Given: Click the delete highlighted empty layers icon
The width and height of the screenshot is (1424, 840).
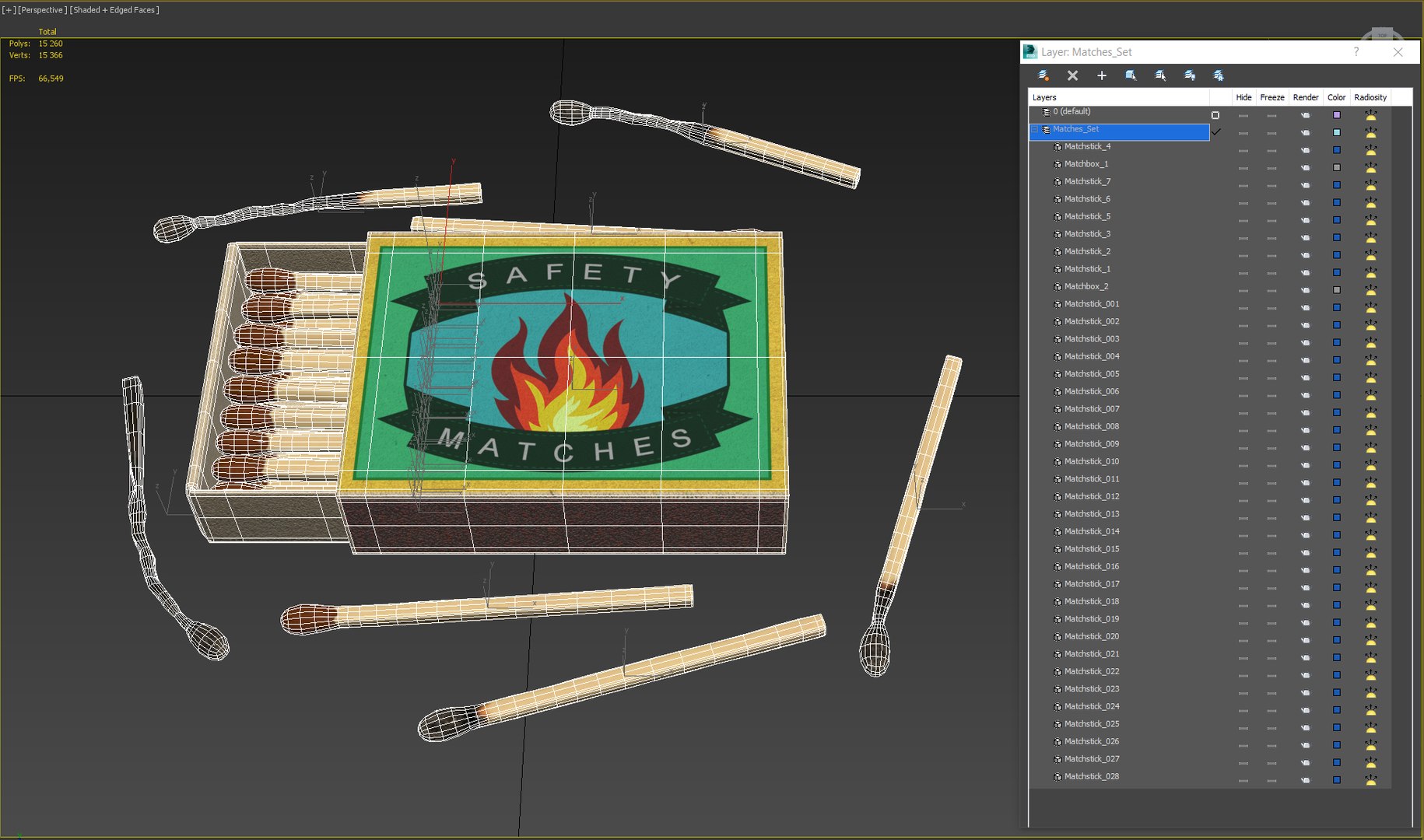Looking at the screenshot, I should pos(1072,75).
